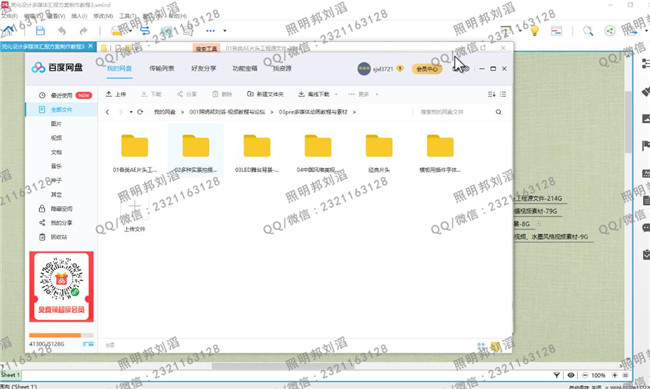Switch to 好友分享 tab
This screenshot has height=389, width=650.
(204, 68)
